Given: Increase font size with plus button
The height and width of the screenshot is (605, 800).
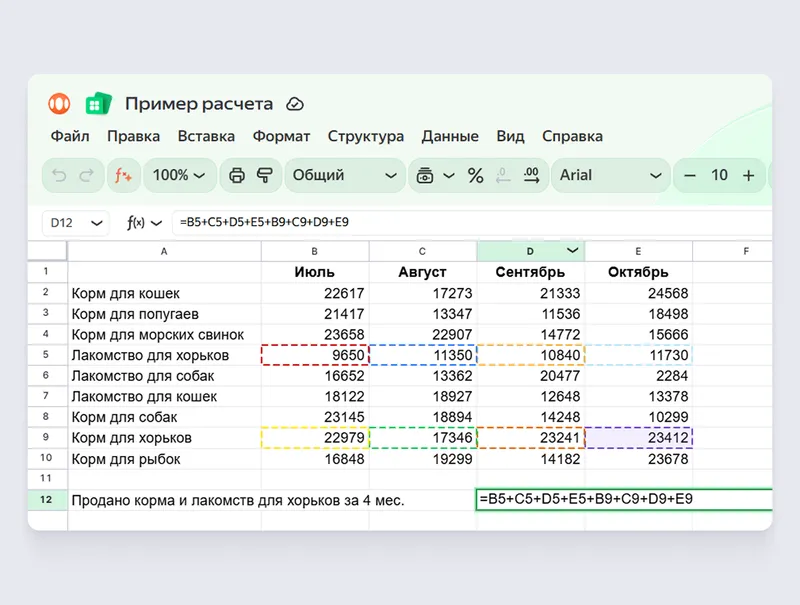Looking at the screenshot, I should tap(748, 175).
